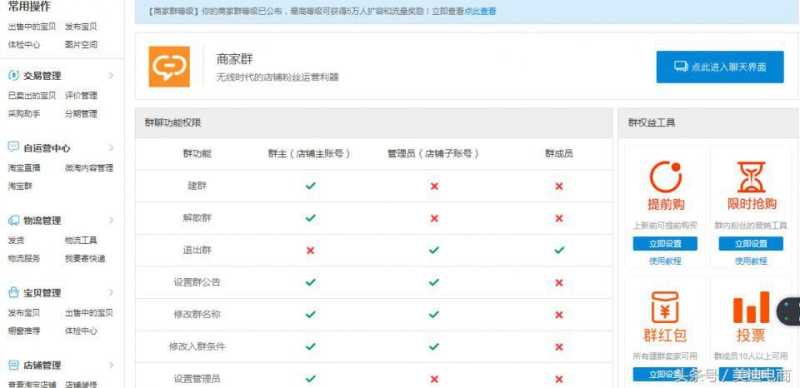Click the 限时抢购 hourglass icon
Viewport: 800px width, 388px height.
coord(752,176)
